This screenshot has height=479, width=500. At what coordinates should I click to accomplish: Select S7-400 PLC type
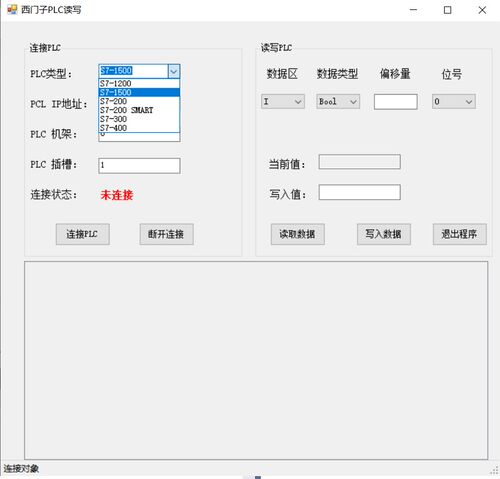(139, 128)
